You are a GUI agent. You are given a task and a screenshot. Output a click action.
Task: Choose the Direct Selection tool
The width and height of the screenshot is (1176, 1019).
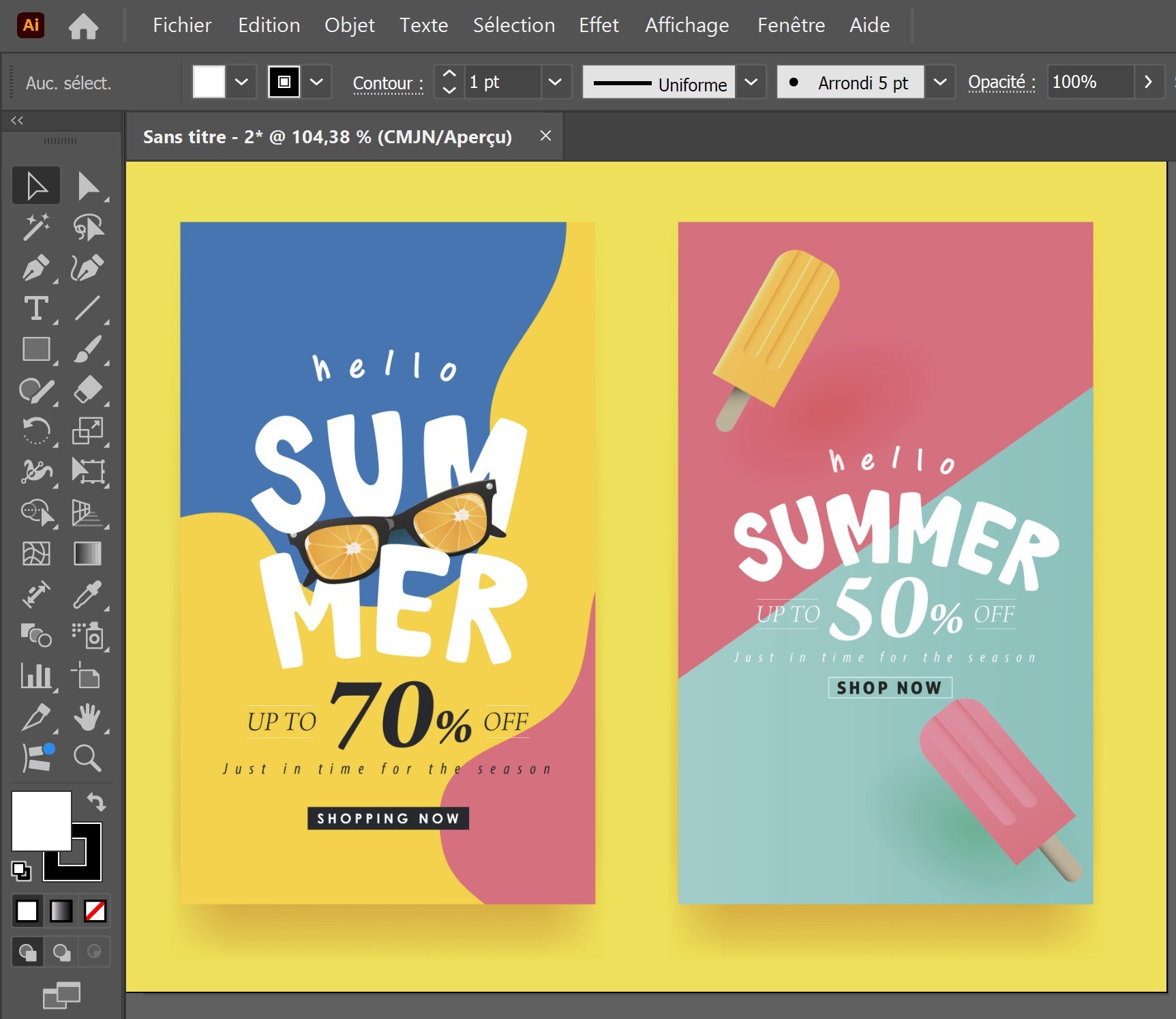point(88,186)
